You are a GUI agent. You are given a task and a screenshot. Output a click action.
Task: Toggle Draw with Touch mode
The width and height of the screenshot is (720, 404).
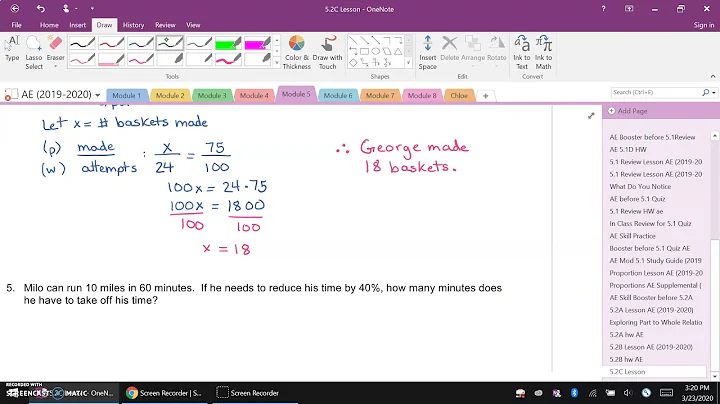327,52
